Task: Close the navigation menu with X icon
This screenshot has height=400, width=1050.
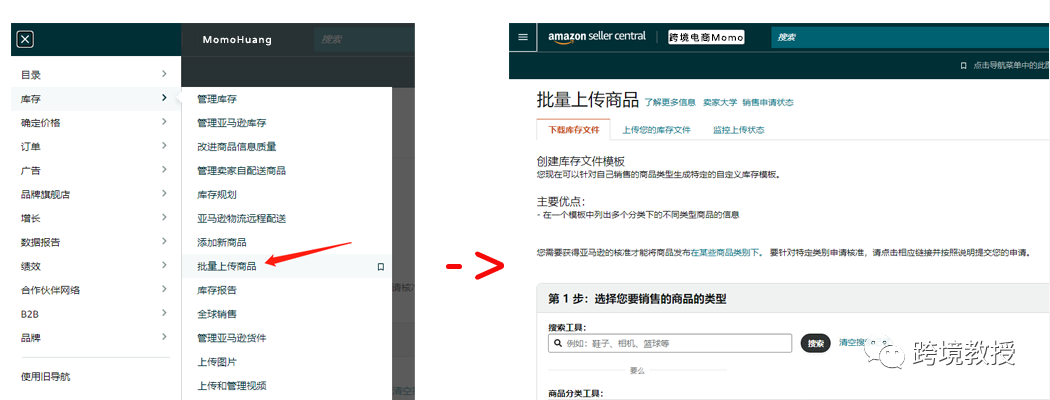Action: click(x=25, y=40)
